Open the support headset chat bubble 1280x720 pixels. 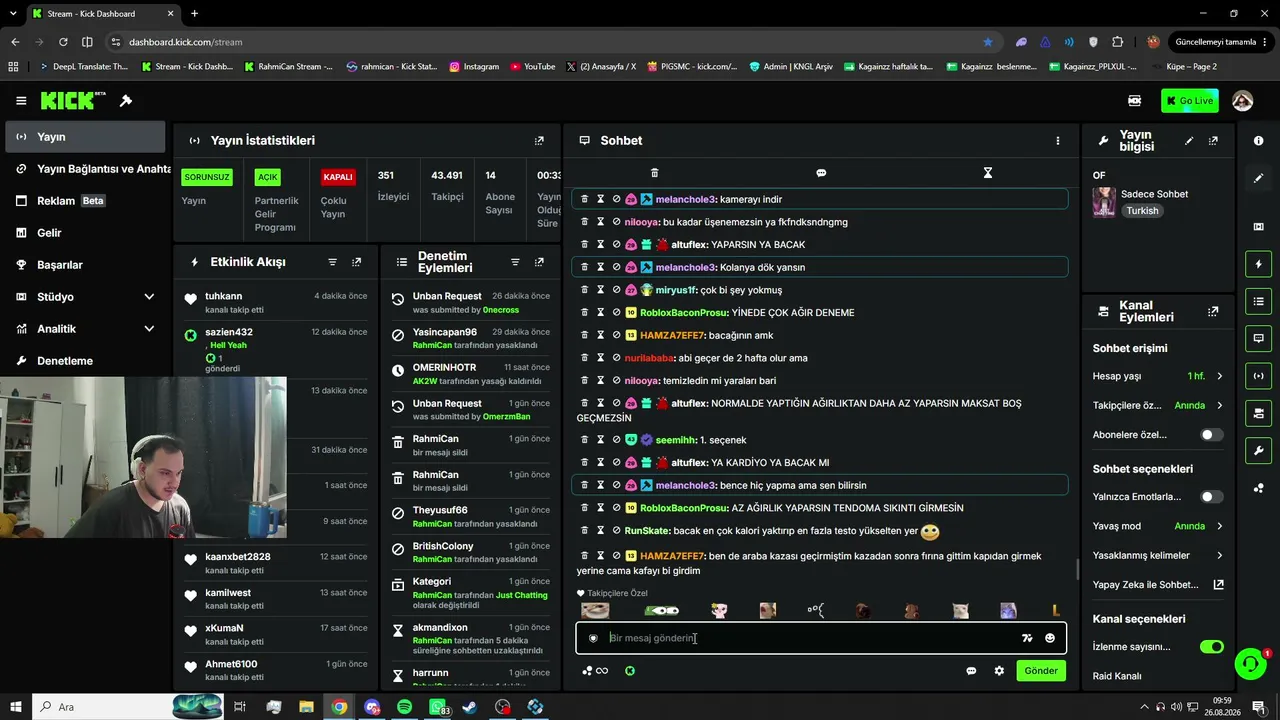[x=1249, y=663]
